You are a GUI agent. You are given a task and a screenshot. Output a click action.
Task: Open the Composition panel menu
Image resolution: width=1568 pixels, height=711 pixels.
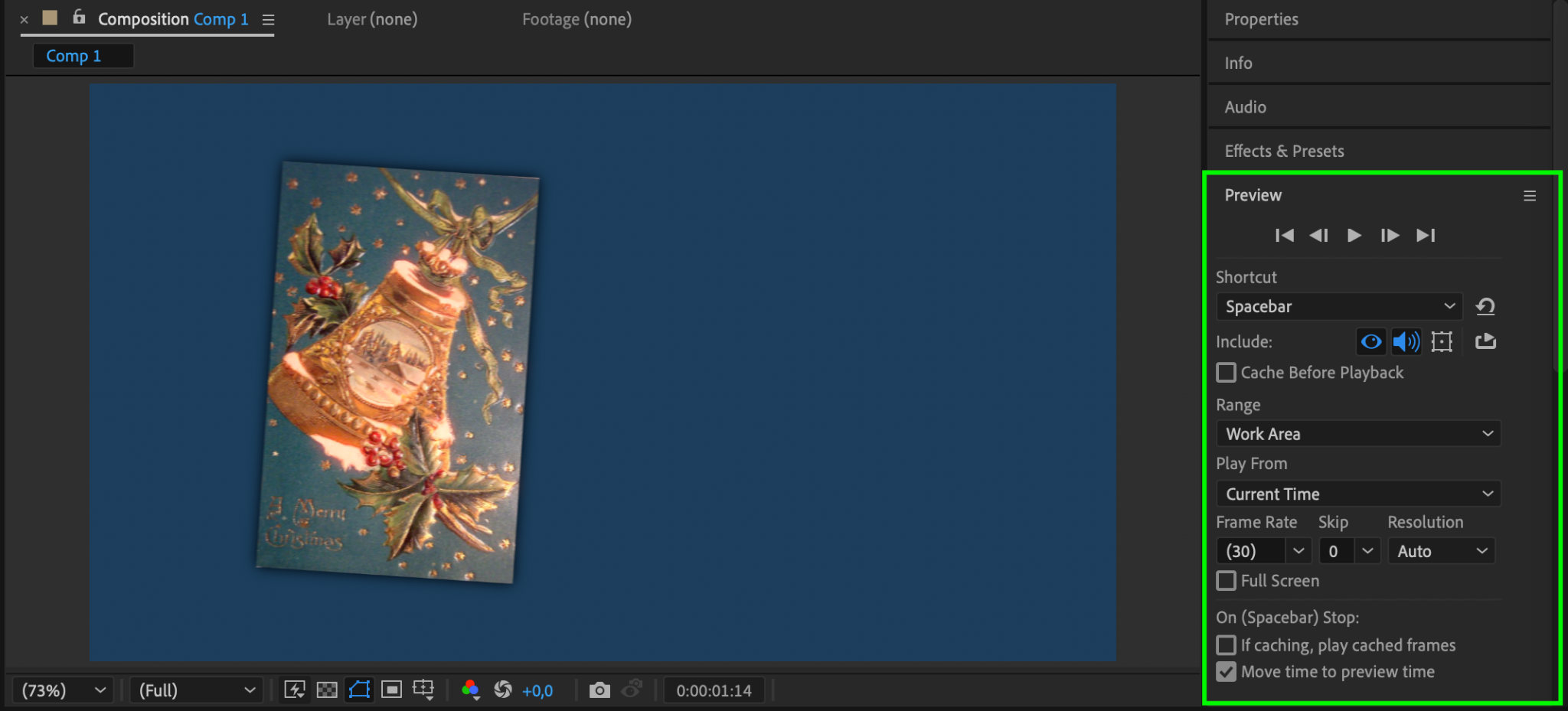pyautogui.click(x=268, y=20)
